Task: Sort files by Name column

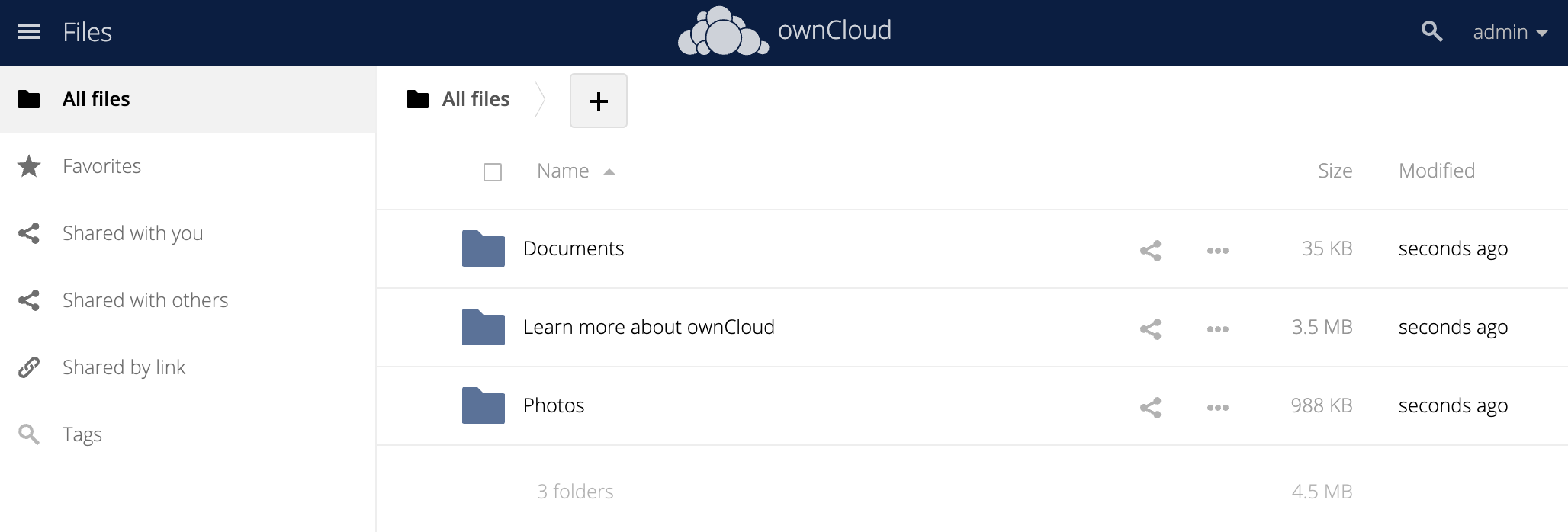Action: (x=563, y=171)
